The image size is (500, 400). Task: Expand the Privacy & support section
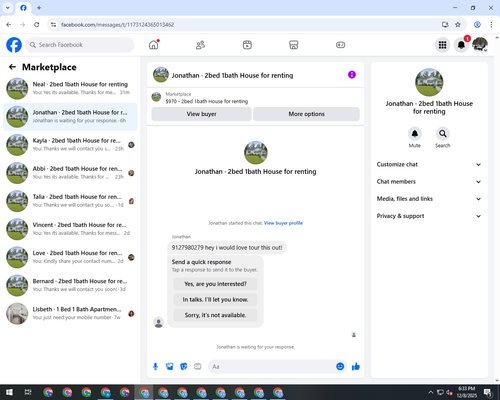click(x=429, y=216)
